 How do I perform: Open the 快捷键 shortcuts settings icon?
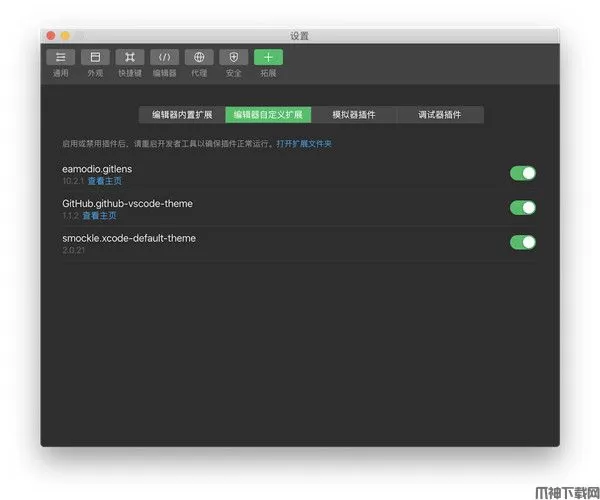click(130, 57)
